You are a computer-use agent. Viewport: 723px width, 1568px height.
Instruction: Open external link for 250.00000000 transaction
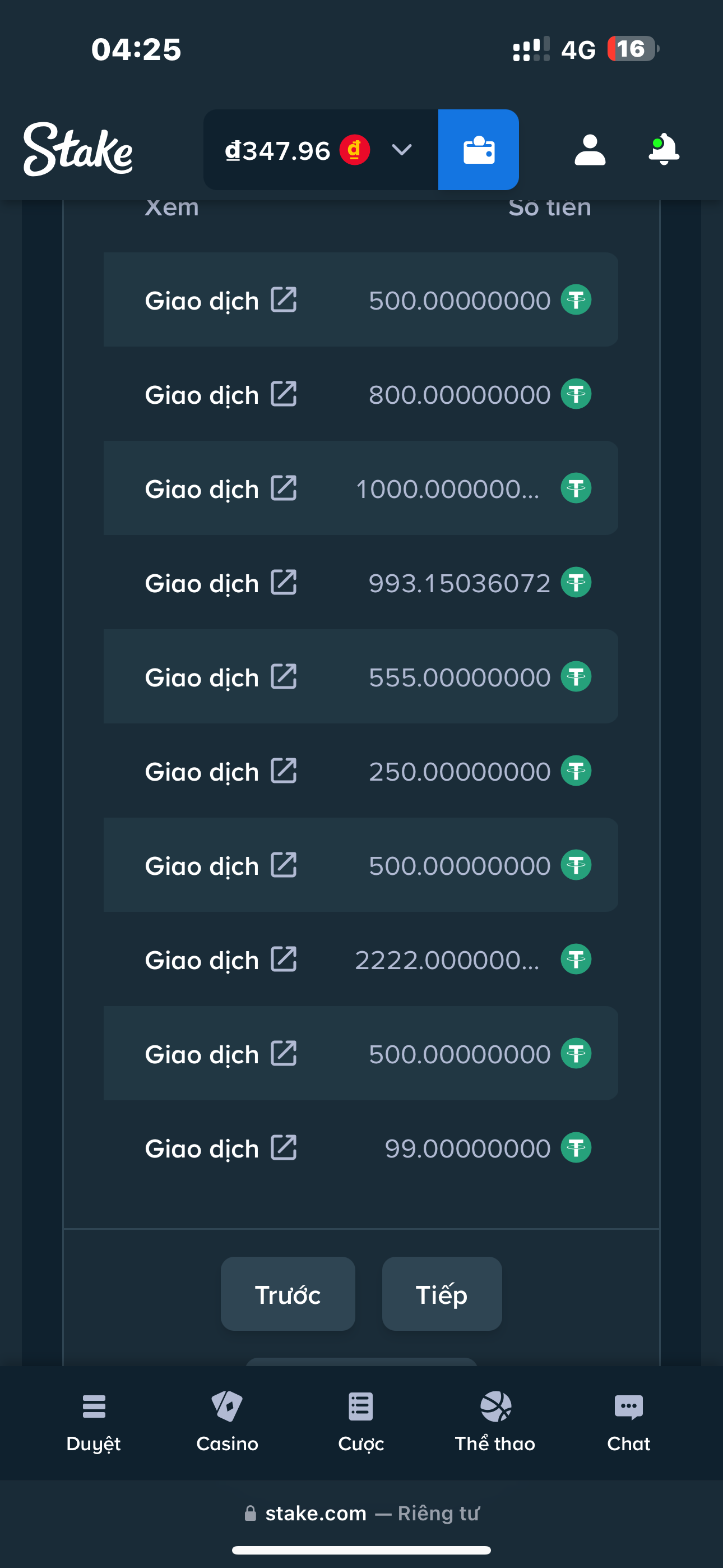(x=284, y=771)
